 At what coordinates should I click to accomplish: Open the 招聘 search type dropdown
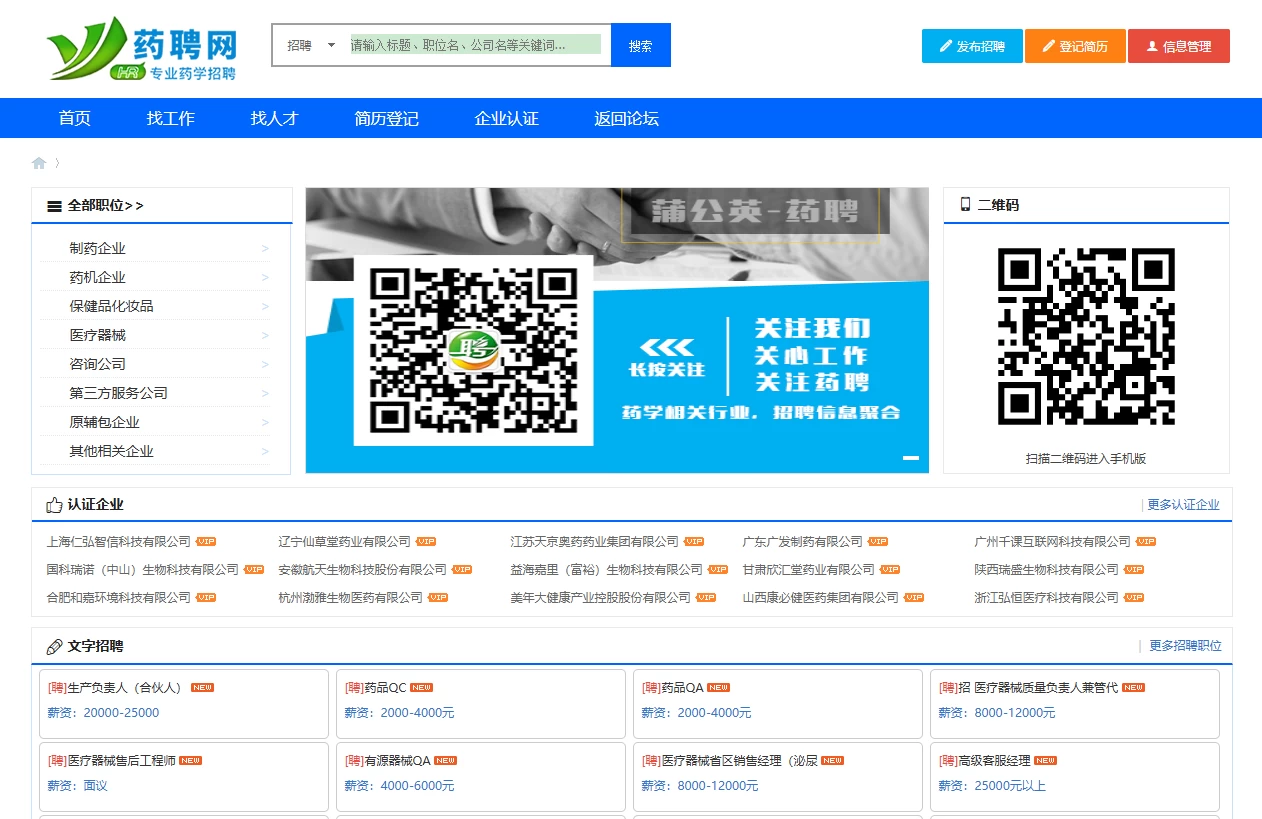tap(311, 46)
